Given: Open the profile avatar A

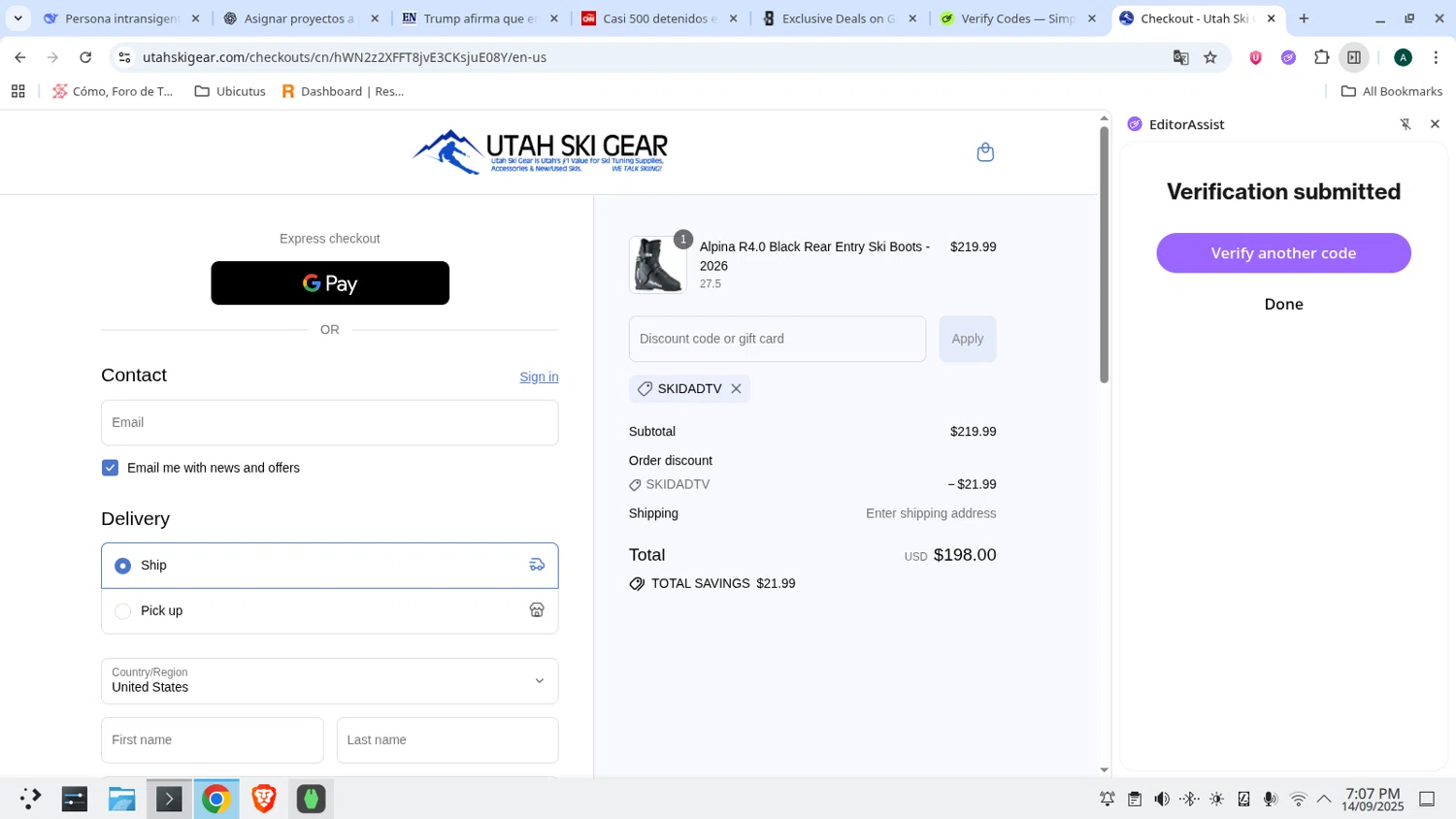Looking at the screenshot, I should (1403, 57).
